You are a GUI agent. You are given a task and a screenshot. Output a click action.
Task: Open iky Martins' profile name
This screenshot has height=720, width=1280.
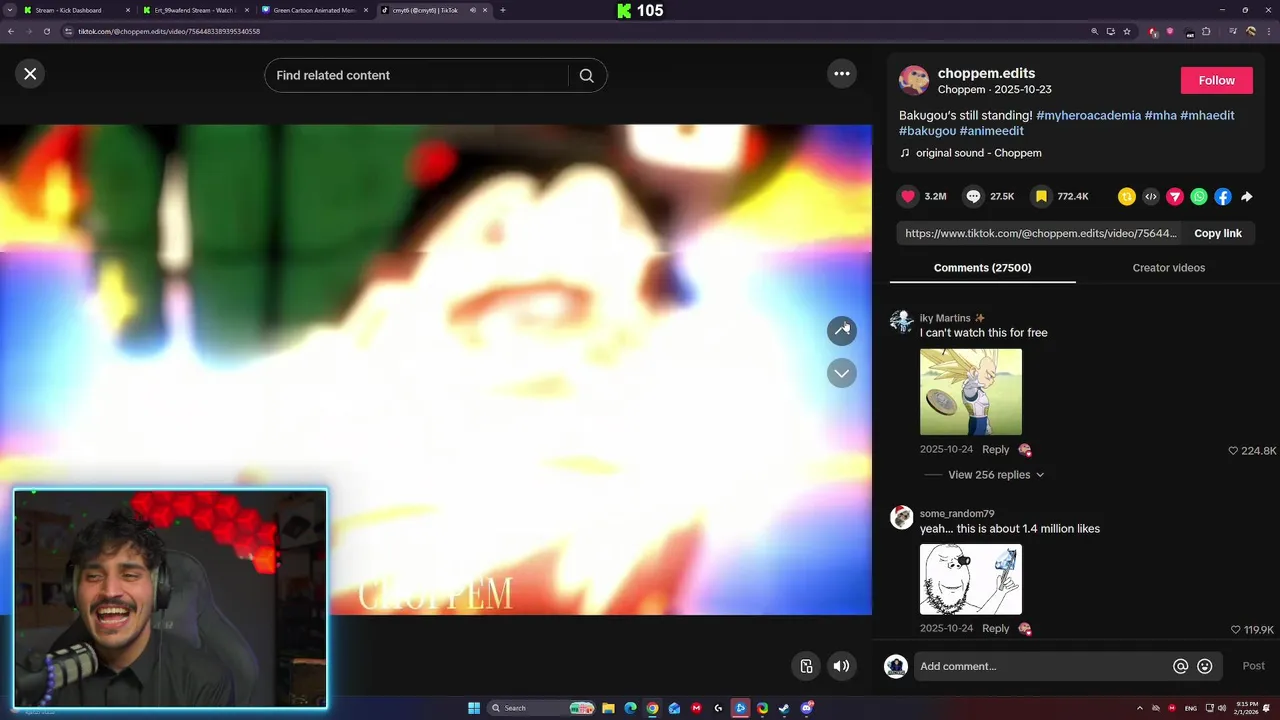pos(945,318)
